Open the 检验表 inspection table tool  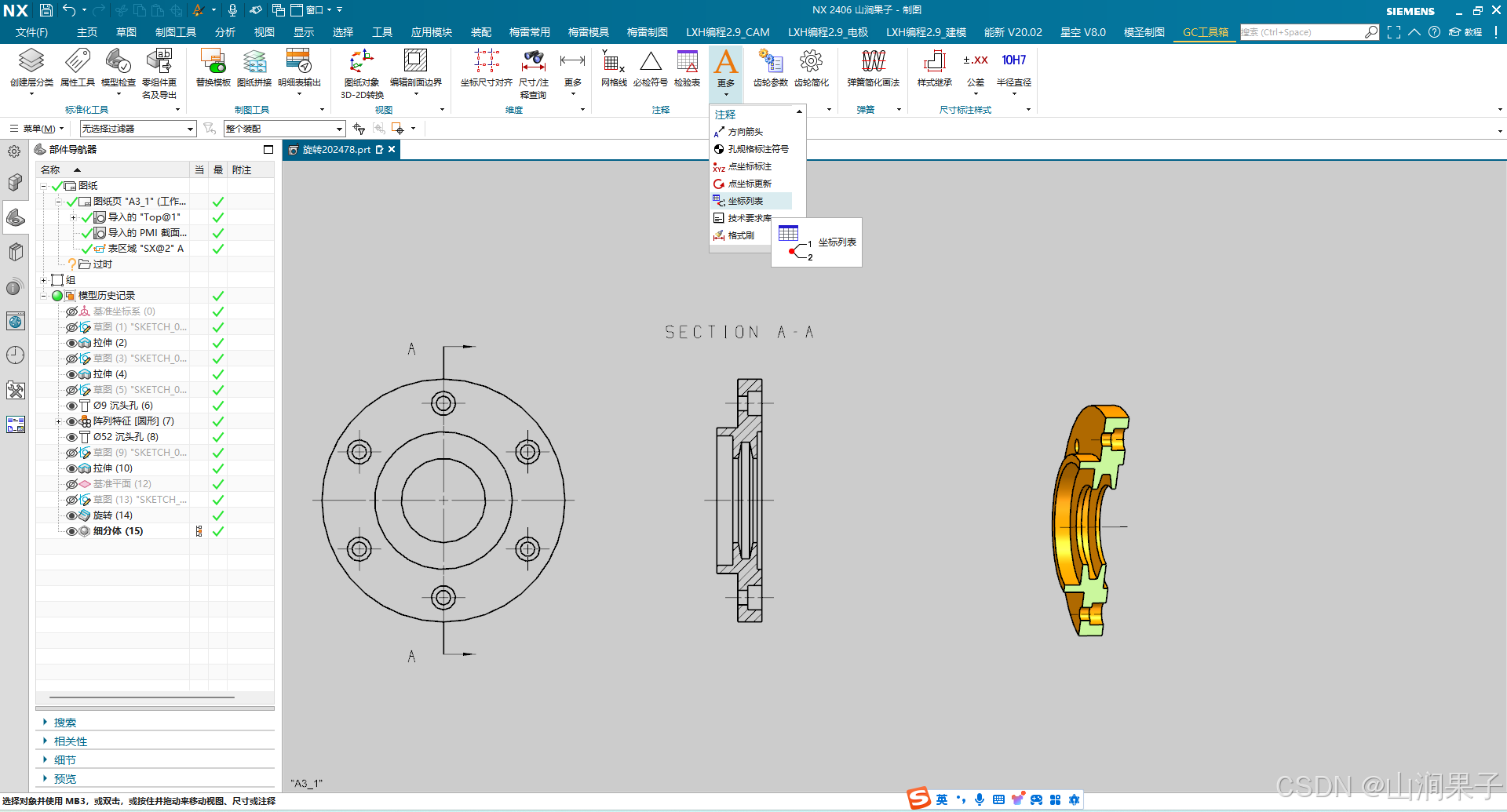(687, 68)
